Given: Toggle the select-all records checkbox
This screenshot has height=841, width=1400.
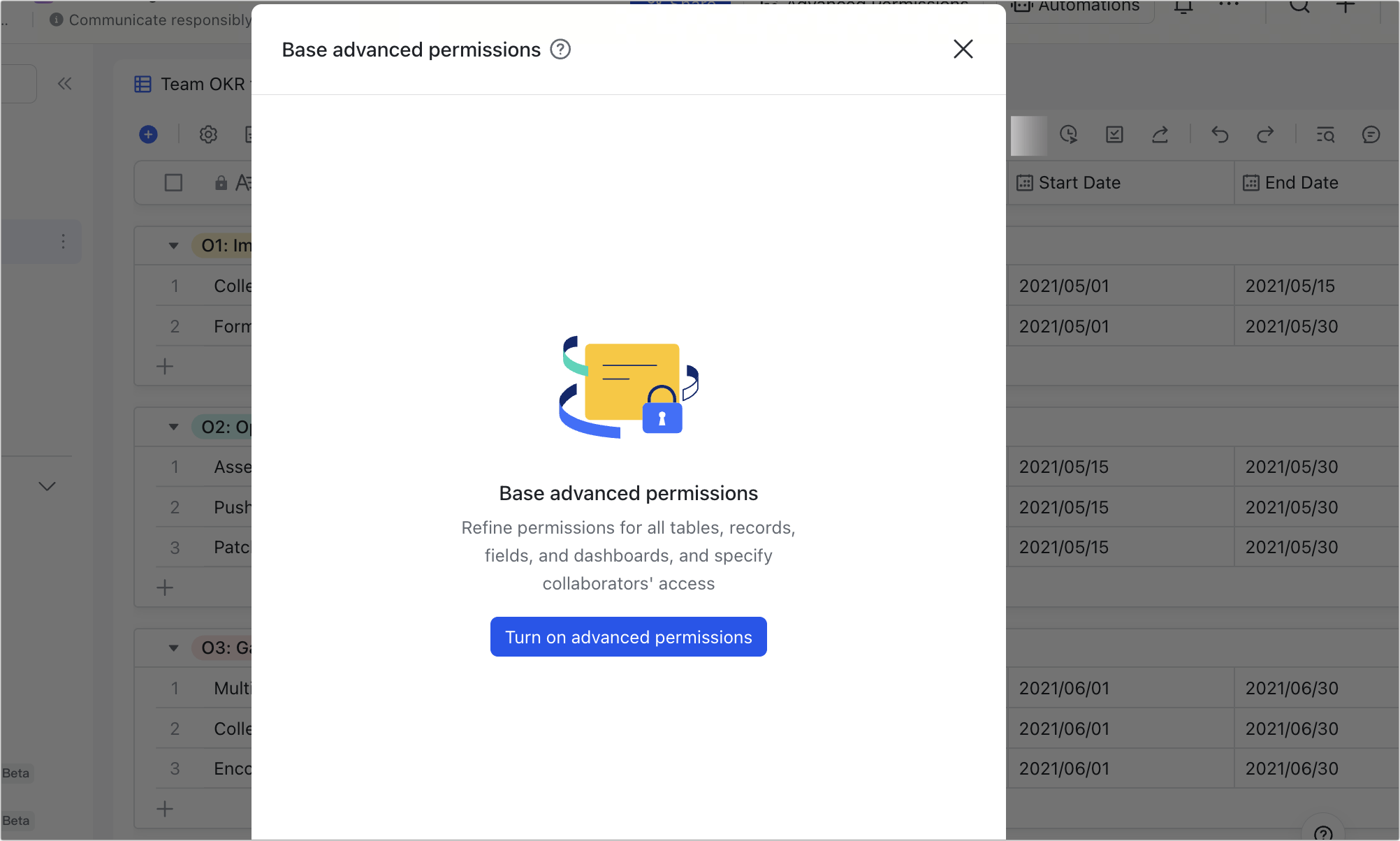Looking at the screenshot, I should click(x=173, y=182).
